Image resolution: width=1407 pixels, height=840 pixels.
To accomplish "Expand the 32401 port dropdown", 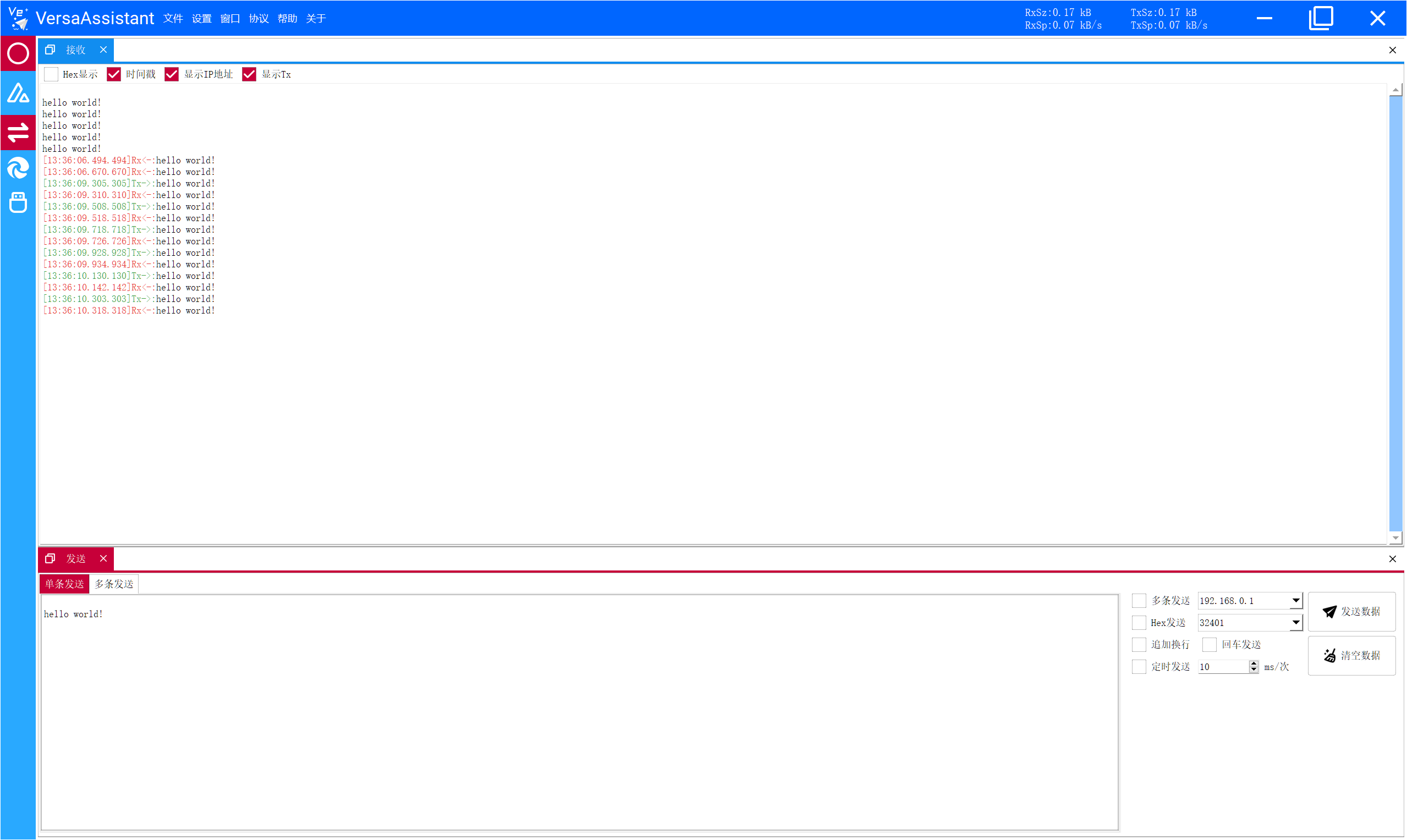I will 1296,623.
